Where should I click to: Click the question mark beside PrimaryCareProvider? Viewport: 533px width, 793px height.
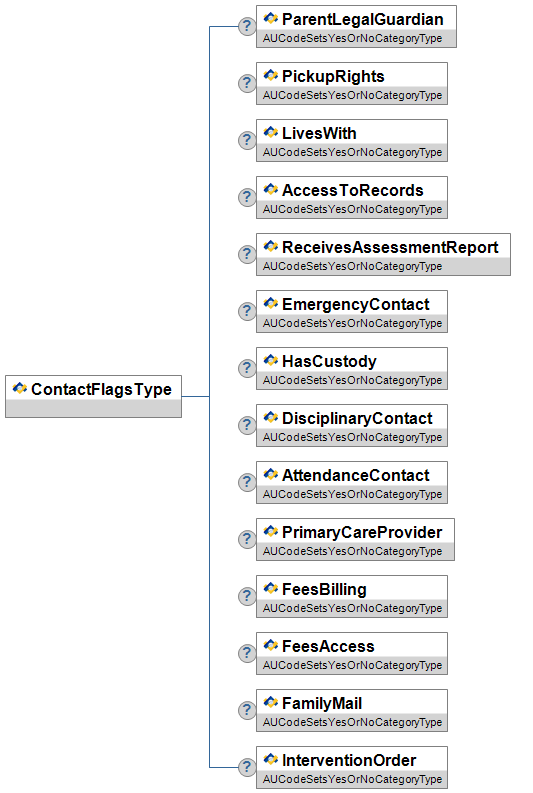point(247,539)
